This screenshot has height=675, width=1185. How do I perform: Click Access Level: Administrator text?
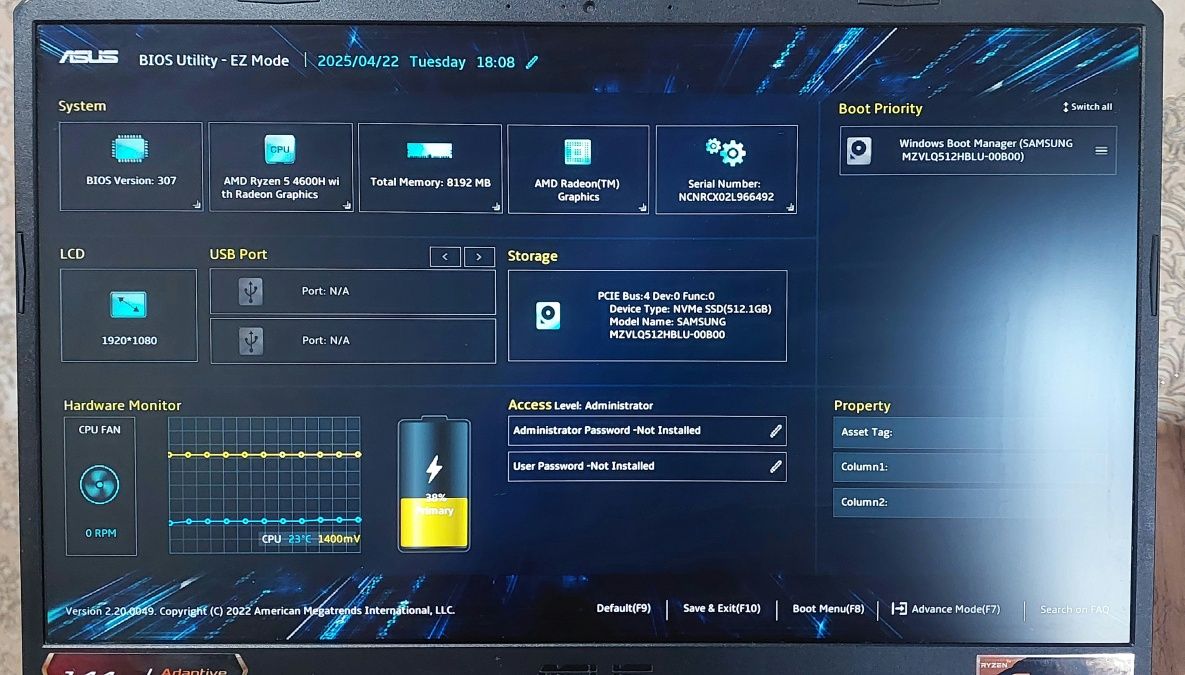(x=580, y=405)
